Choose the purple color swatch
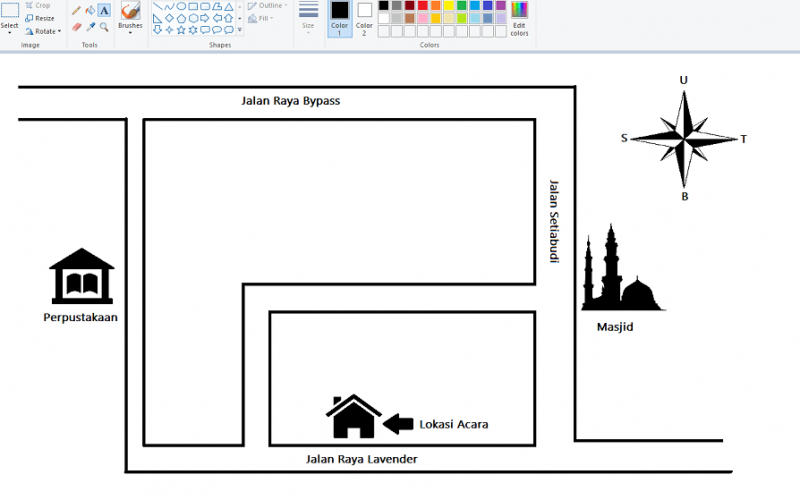Viewport: 800px width, 500px height. pyautogui.click(x=501, y=6)
